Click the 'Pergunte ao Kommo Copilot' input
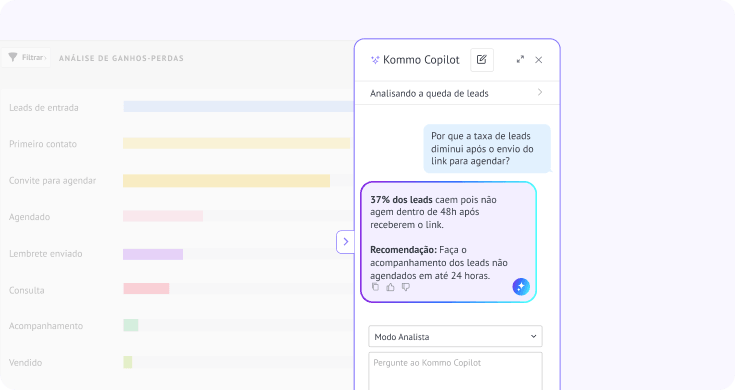Screen dimensions: 735x390 [x=455, y=371]
